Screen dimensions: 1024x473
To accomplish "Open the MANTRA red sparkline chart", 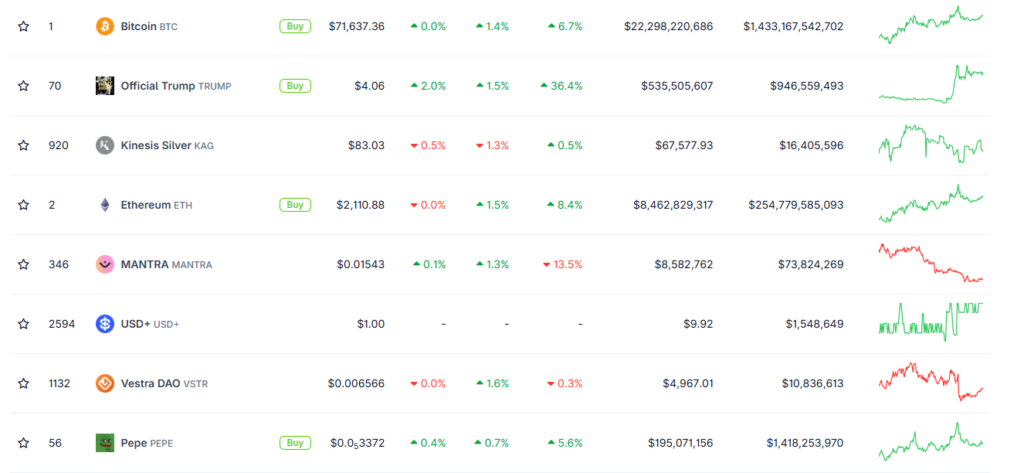I will [x=931, y=264].
